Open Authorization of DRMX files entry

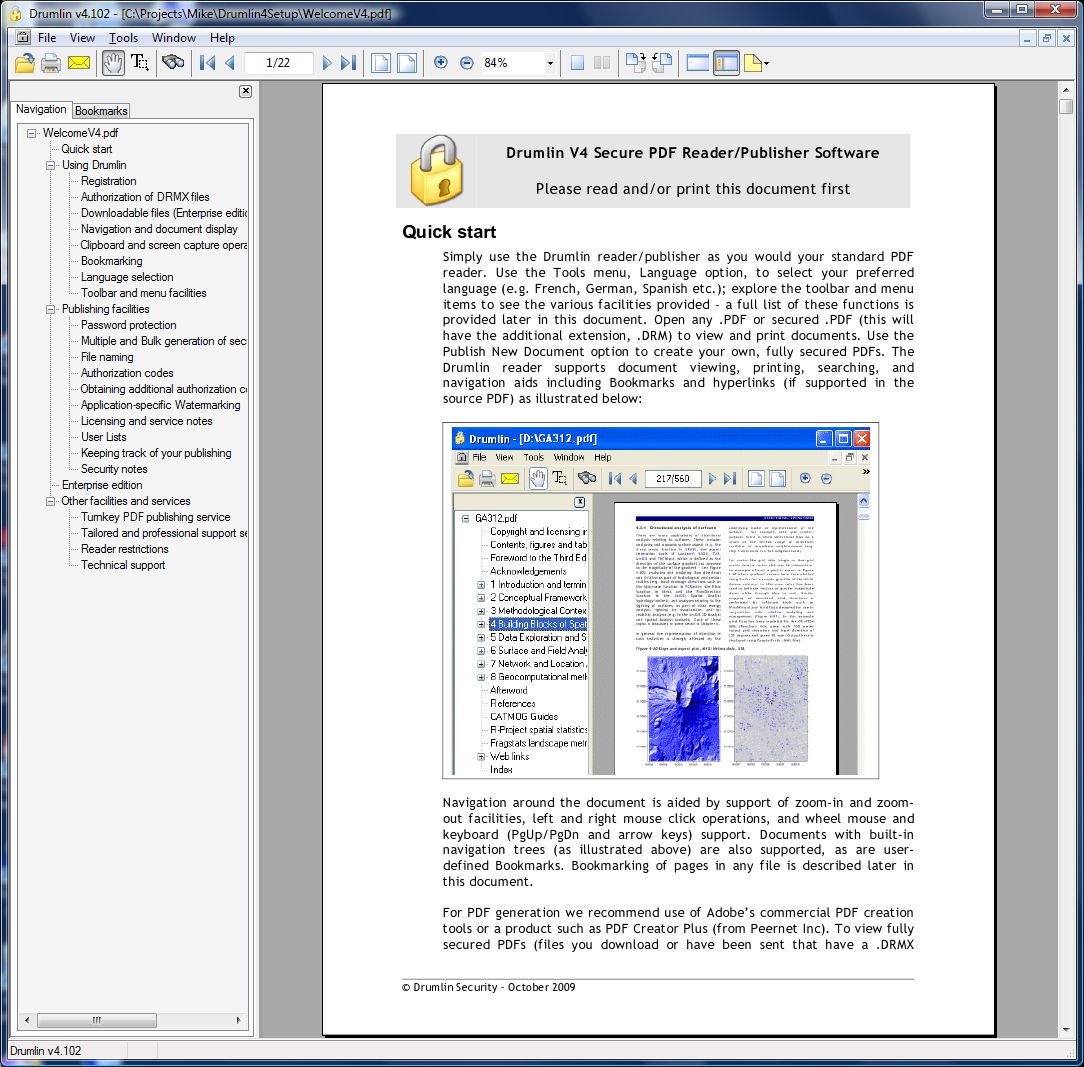[144, 196]
